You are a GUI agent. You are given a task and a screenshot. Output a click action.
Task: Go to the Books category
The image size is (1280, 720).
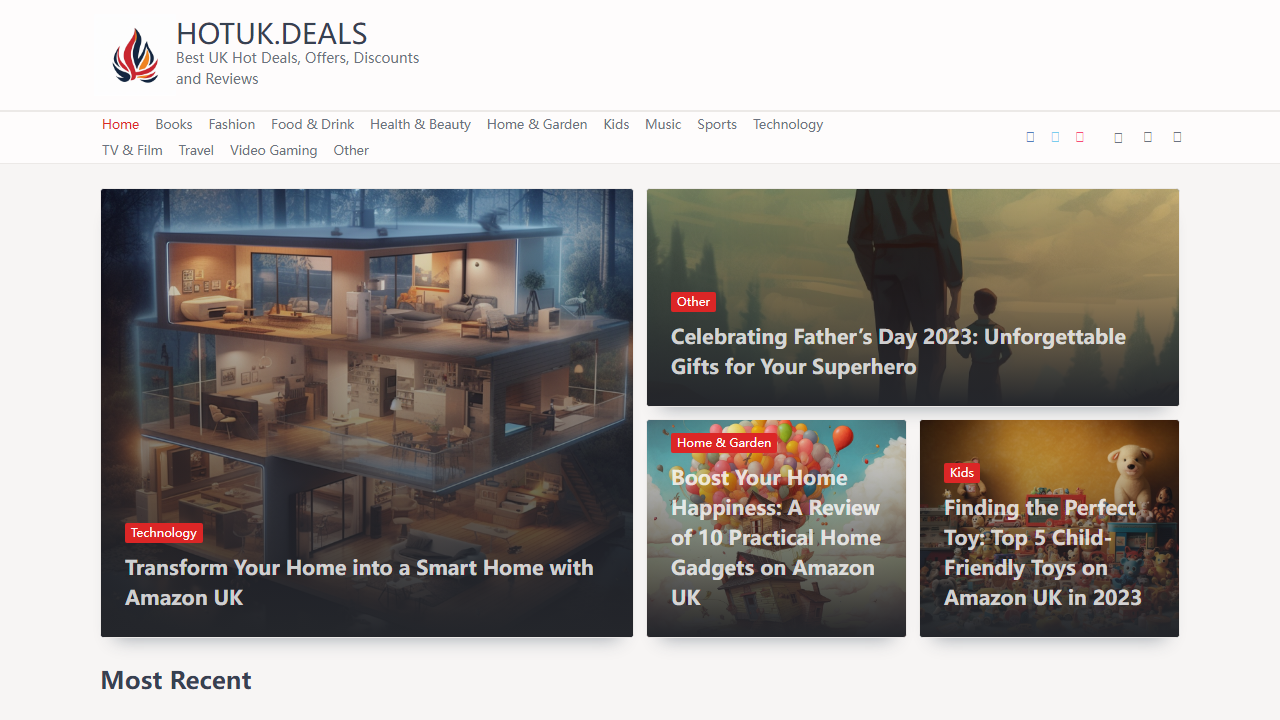(174, 124)
